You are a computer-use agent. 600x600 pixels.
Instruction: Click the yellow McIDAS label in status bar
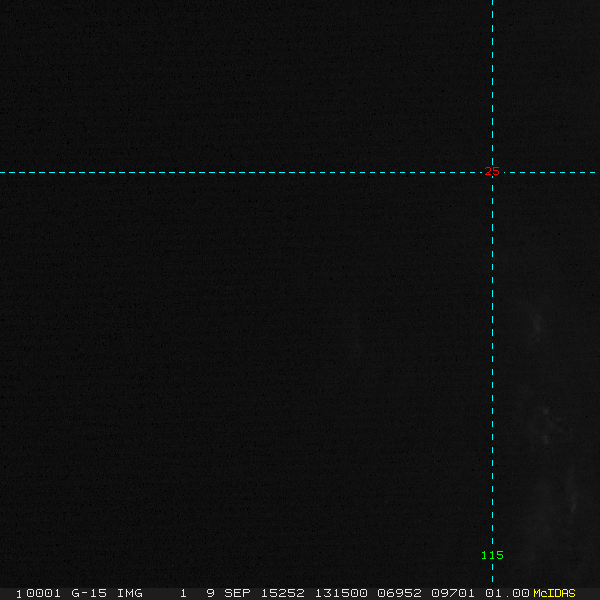coord(554,593)
